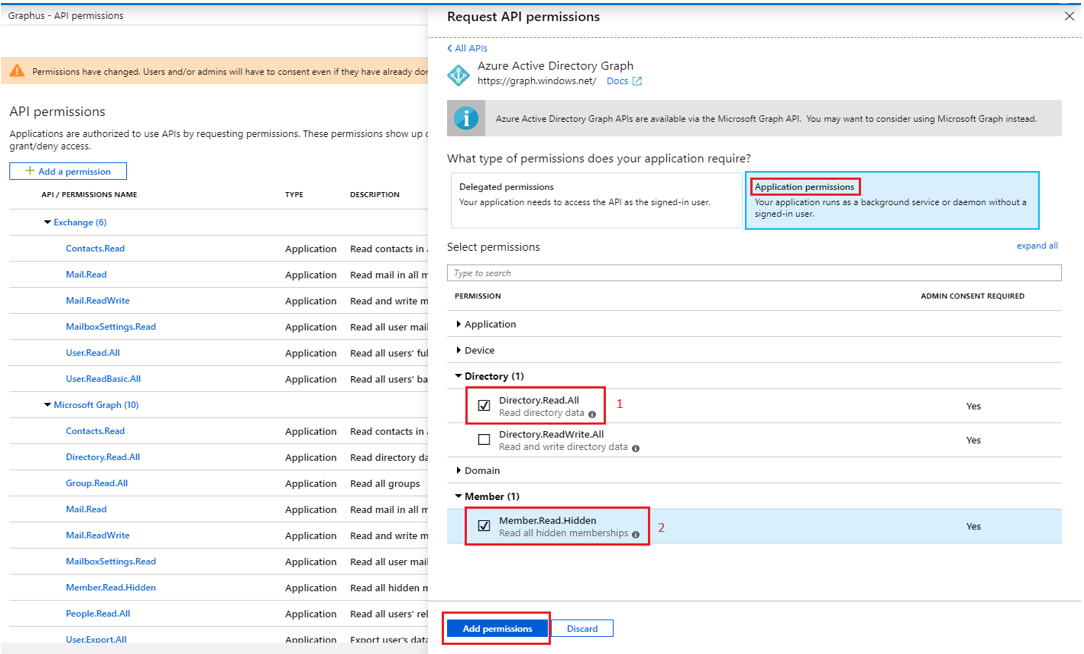Open User.Read.All permission
The width and height of the screenshot is (1084, 654).
(93, 353)
